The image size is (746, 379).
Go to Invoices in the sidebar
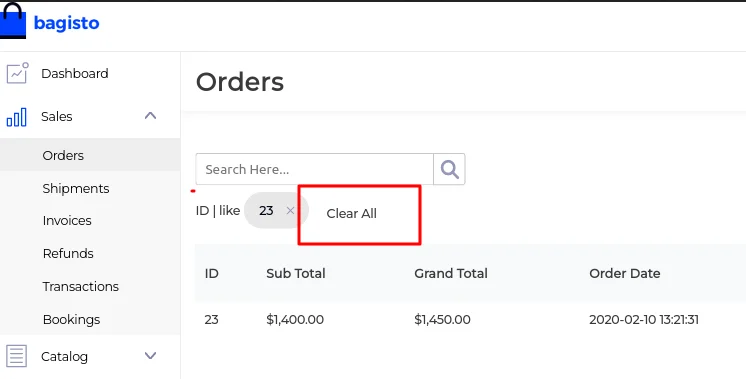[67, 221]
